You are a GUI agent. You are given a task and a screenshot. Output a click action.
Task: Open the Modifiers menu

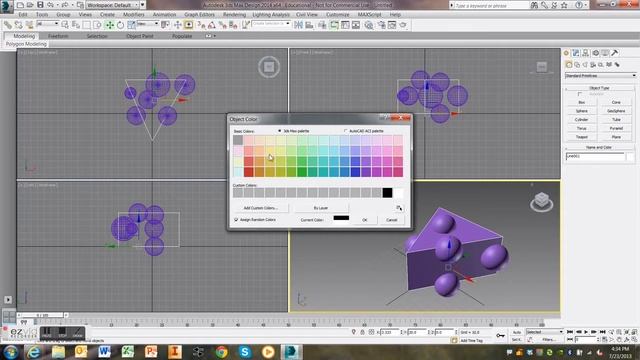click(133, 14)
